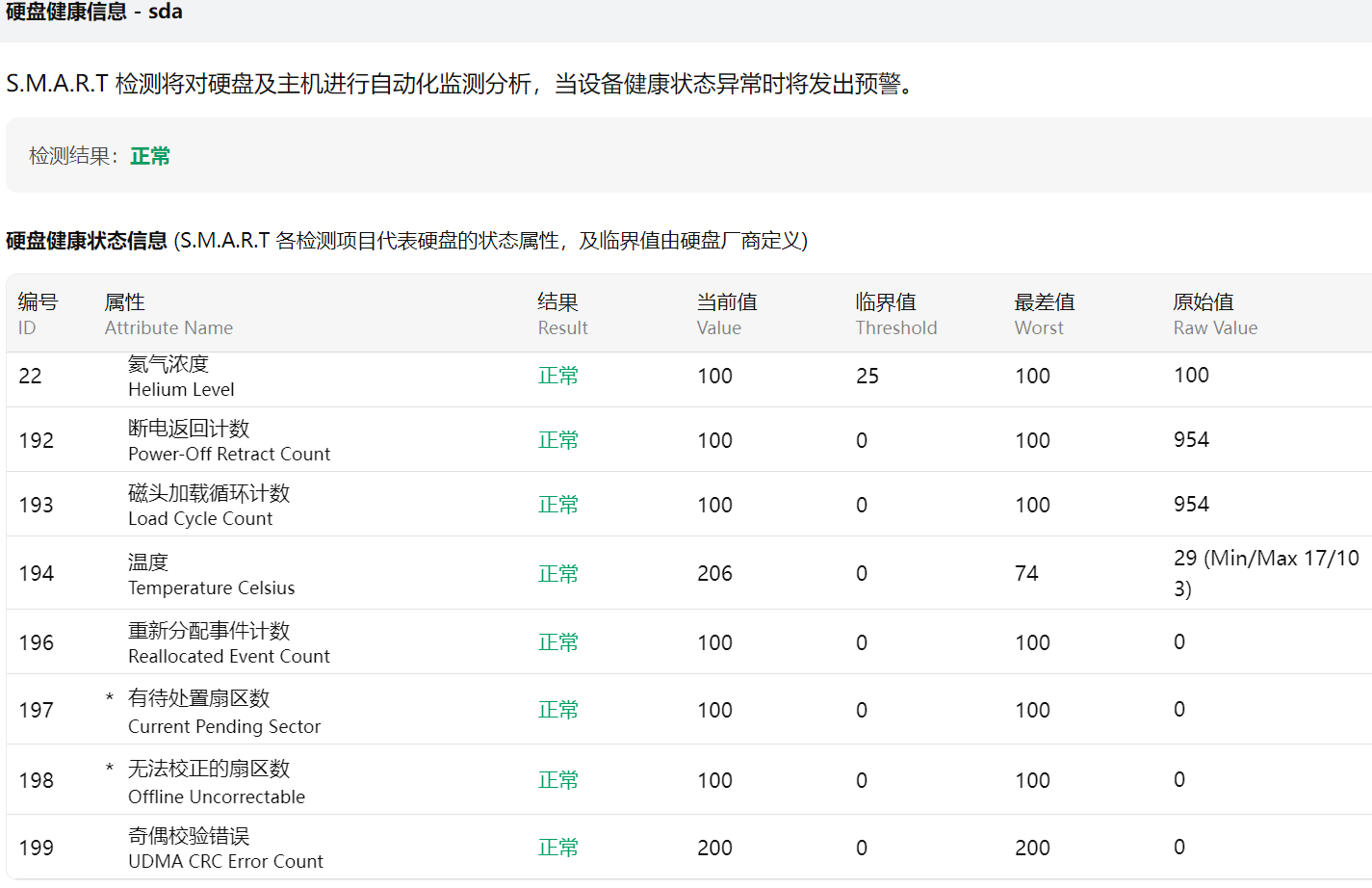Click the Load Cycle Count attribute
Screen dimensions: 1372x888
[209, 506]
